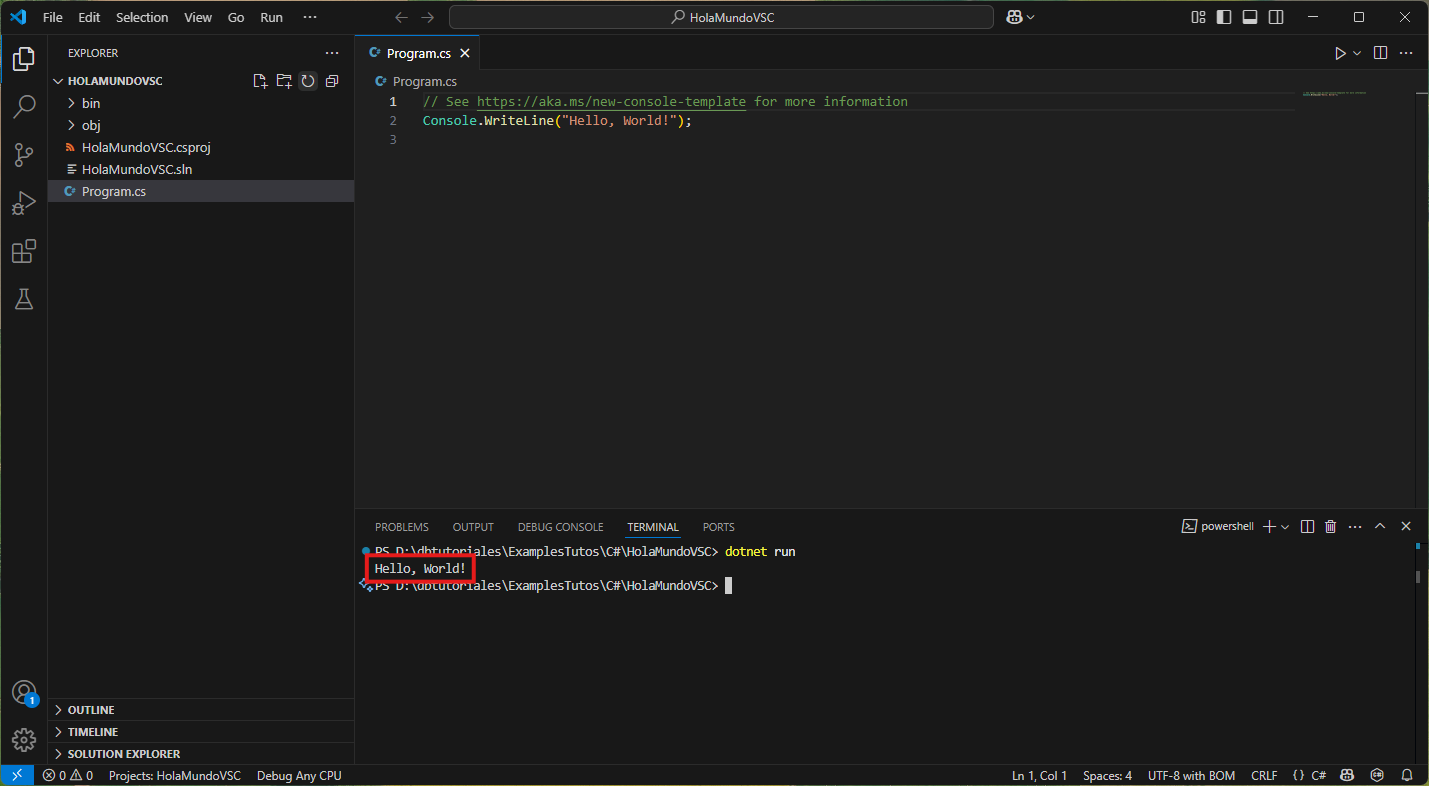The image size is (1429, 786).
Task: Open HolaMundoVSC.csproj file
Action: coord(200,147)
